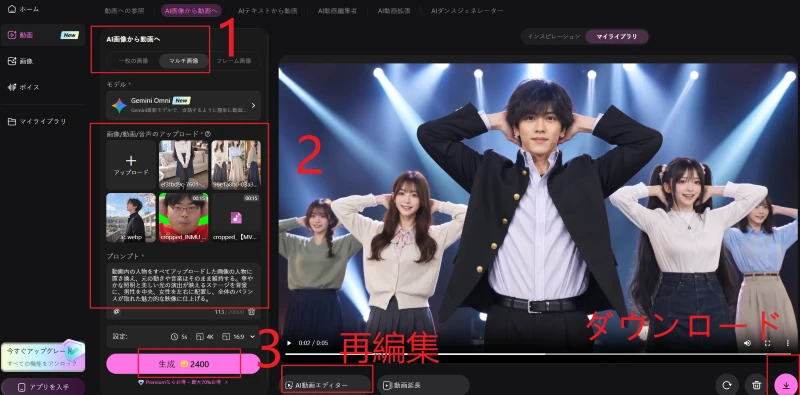The width and height of the screenshot is (800, 395).
Task: Click the 生成 2400 generate button
Action: pyautogui.click(x=183, y=364)
